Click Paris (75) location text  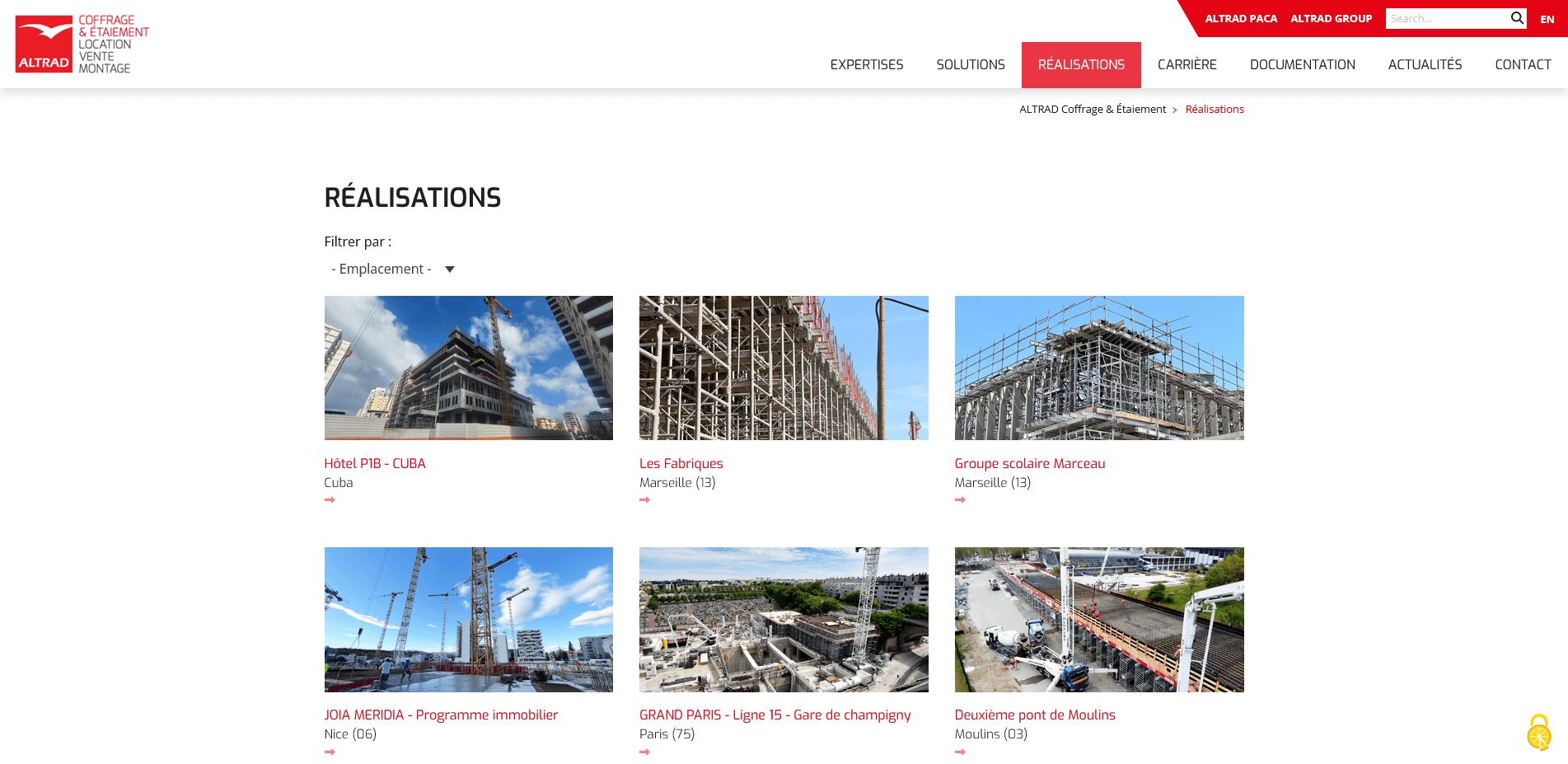pyautogui.click(x=667, y=734)
